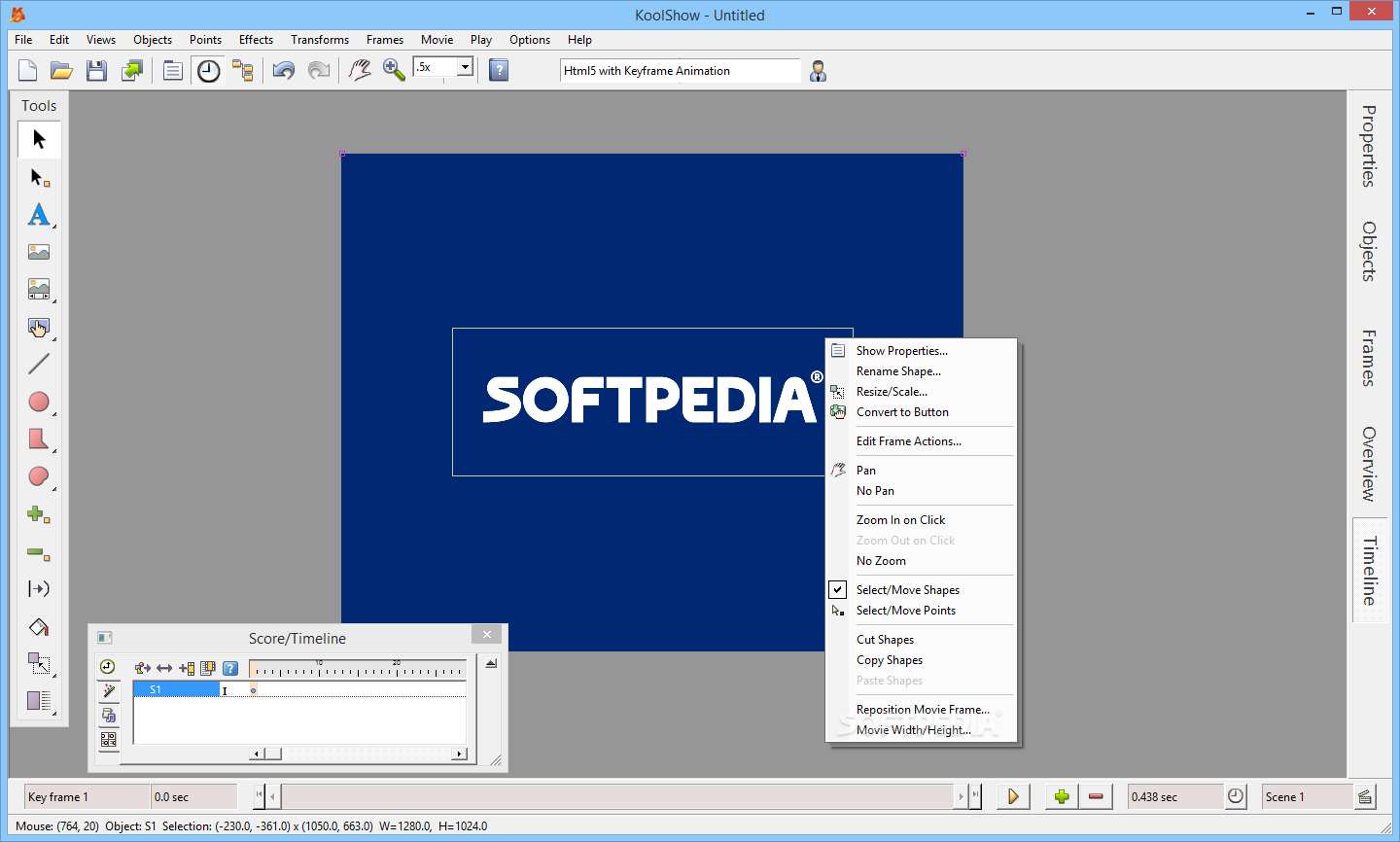Open the Objects menu
This screenshot has height=842, width=1400.
[x=153, y=40]
